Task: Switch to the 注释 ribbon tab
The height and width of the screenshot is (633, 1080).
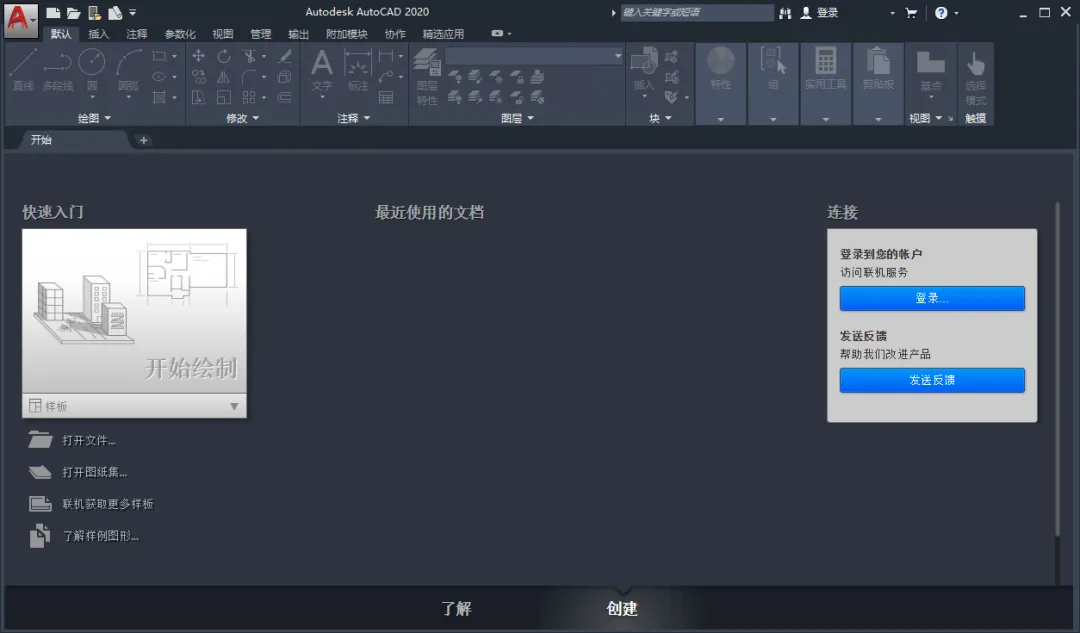Action: coord(136,34)
